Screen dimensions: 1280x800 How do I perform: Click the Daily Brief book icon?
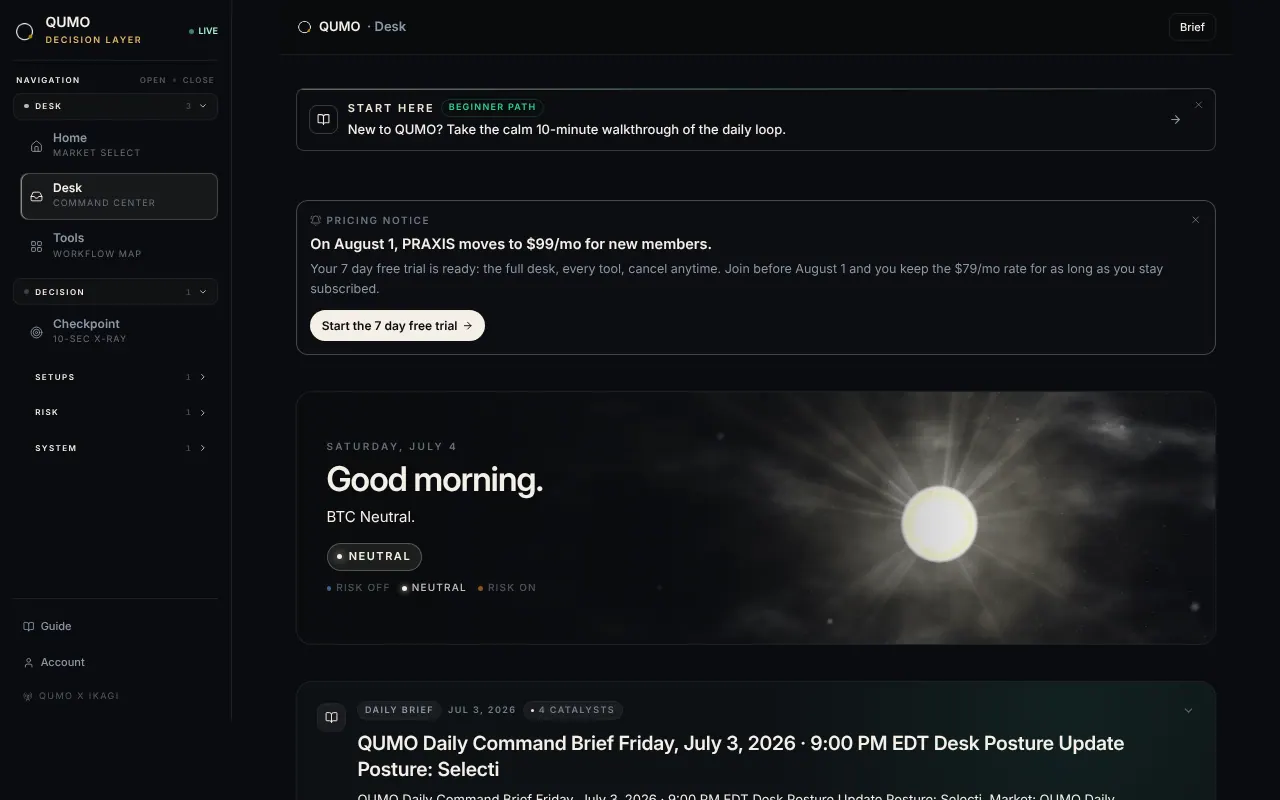click(331, 717)
